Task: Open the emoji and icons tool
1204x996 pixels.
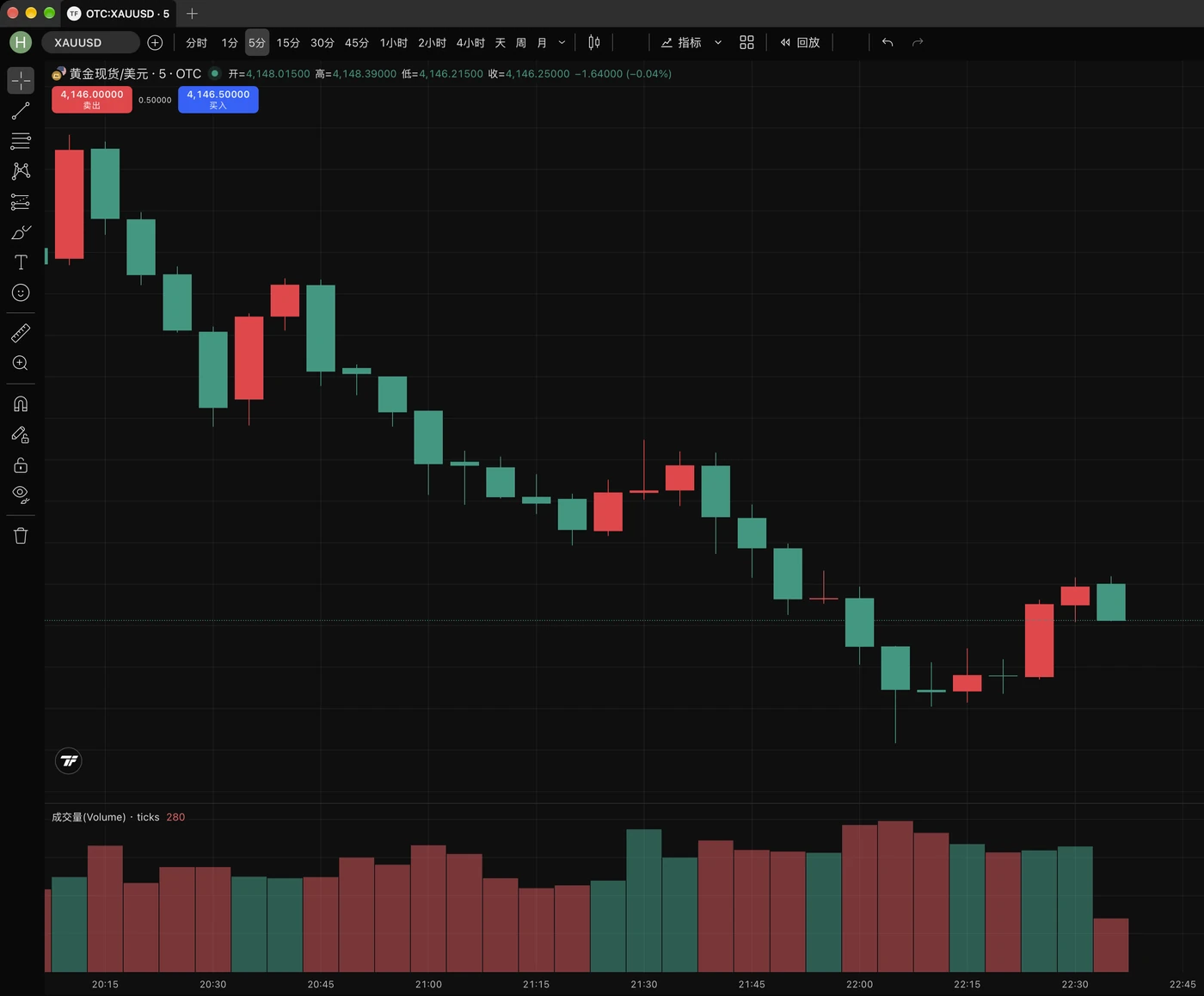Action: (21, 292)
